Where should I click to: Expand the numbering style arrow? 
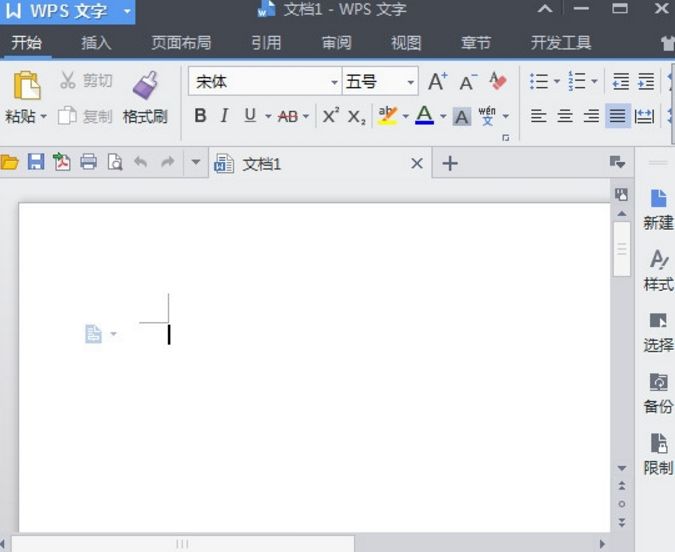(594, 81)
